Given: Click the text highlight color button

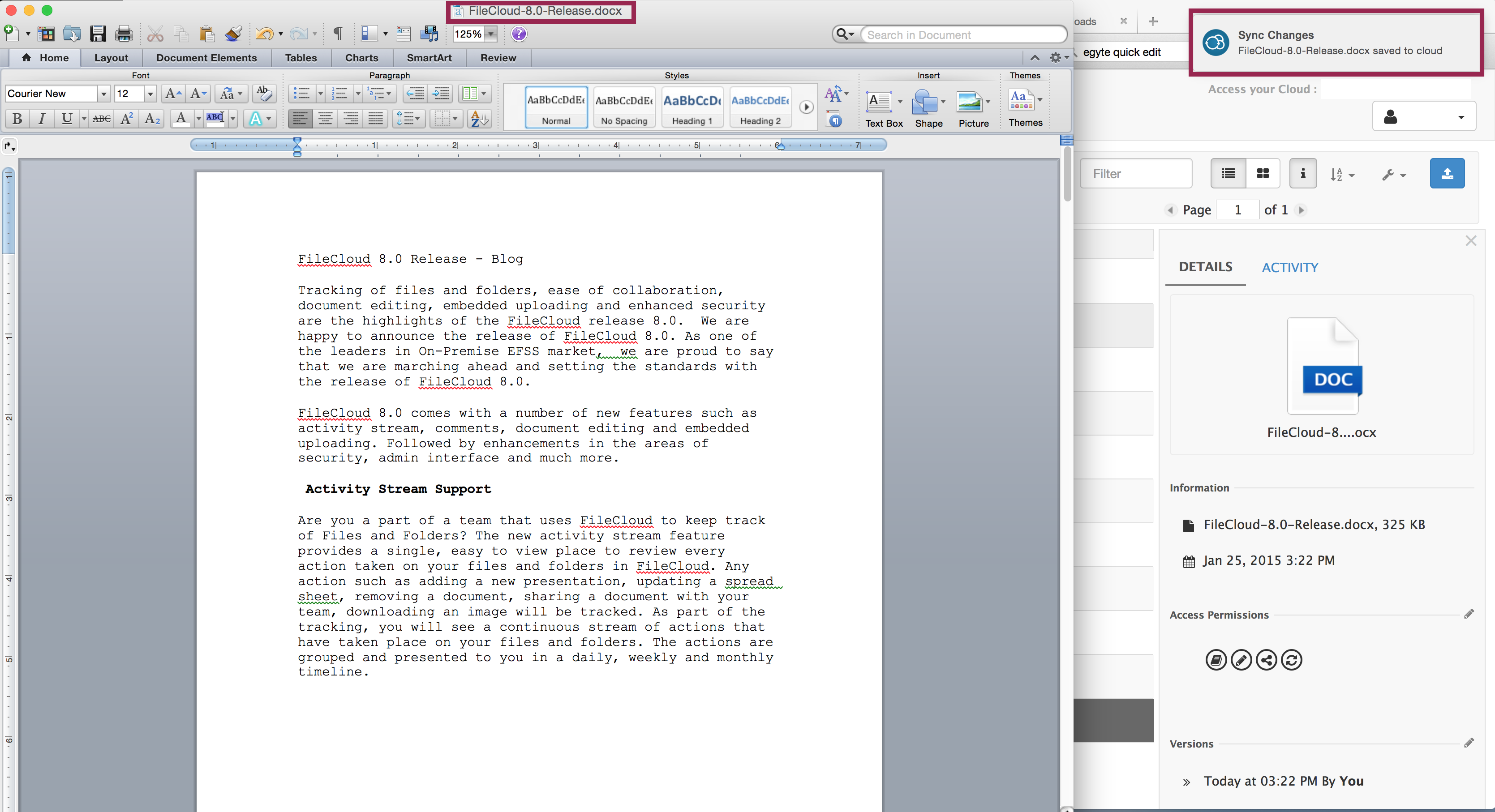Looking at the screenshot, I should click(x=215, y=119).
